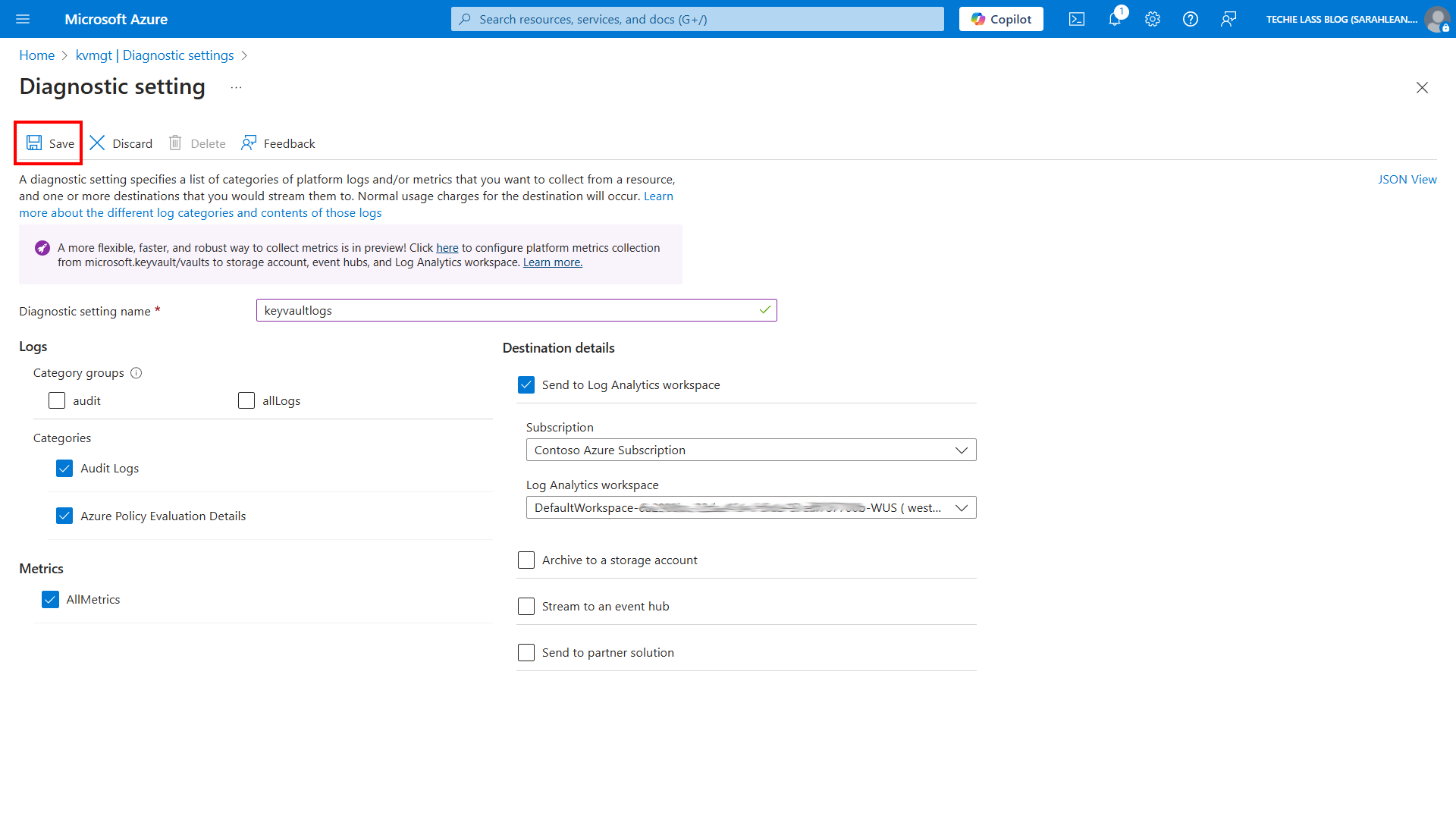Open the Cloud Shell terminal icon

click(x=1076, y=19)
